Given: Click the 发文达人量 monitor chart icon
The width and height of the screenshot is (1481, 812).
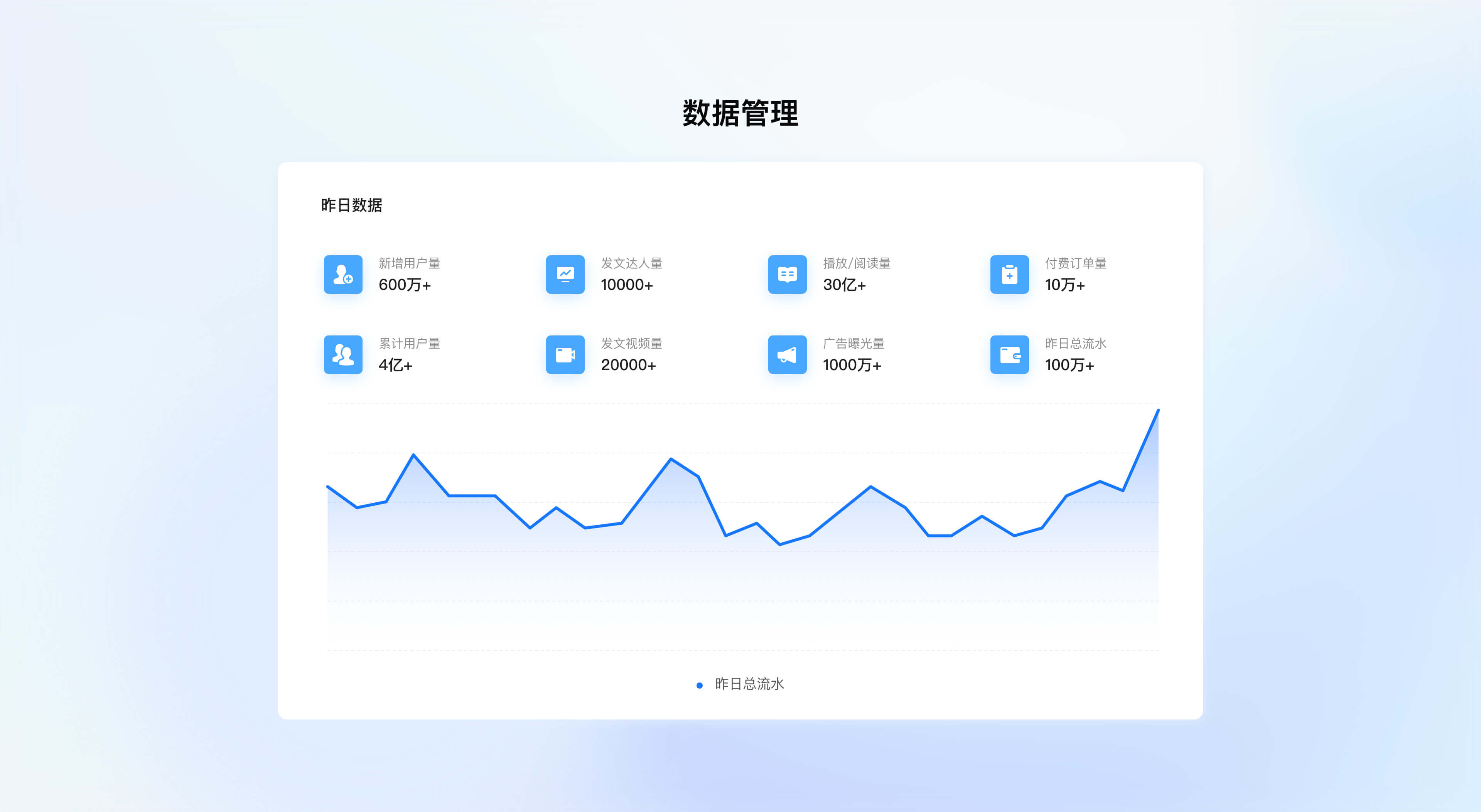Looking at the screenshot, I should pyautogui.click(x=565, y=275).
